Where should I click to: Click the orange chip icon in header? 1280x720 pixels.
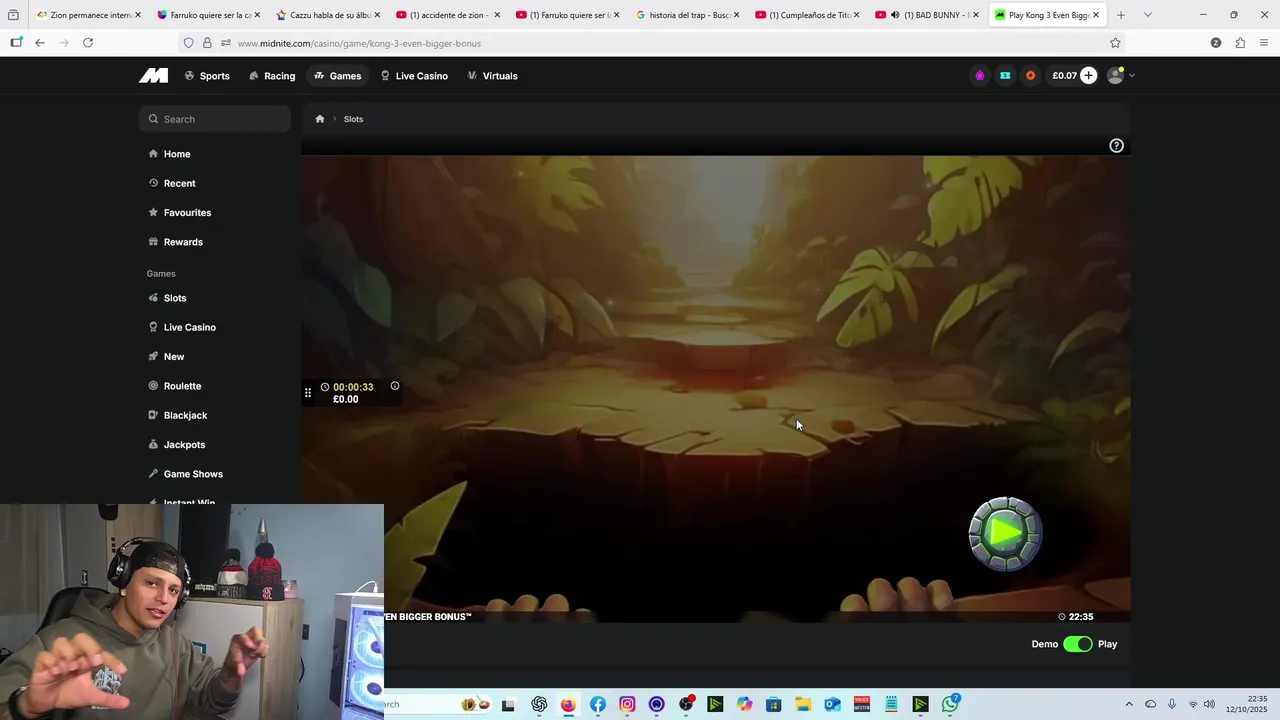(x=1031, y=76)
